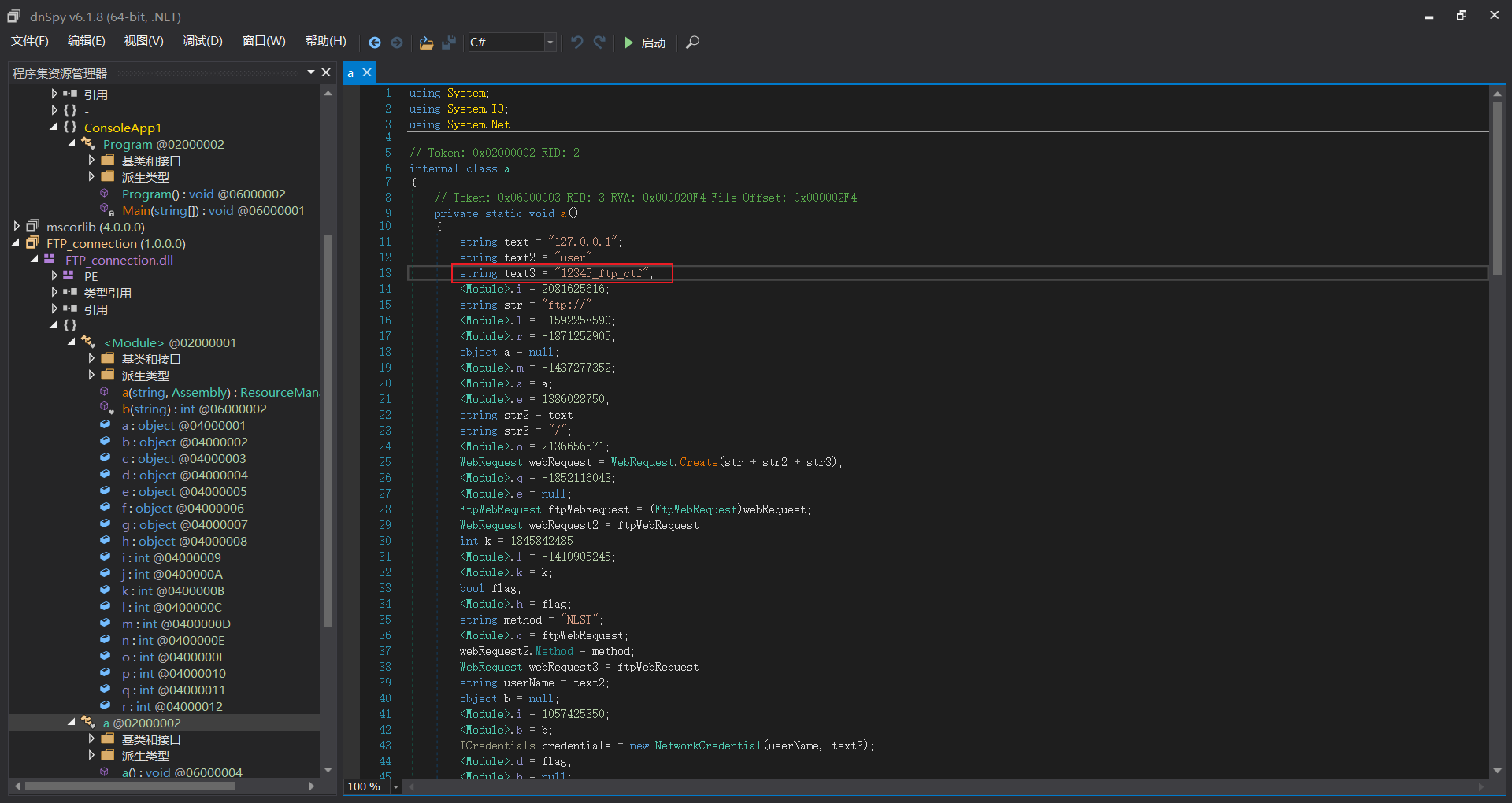Click NetworkCredential type link on line 43
Image resolution: width=1512 pixels, height=803 pixels.
pos(707,746)
